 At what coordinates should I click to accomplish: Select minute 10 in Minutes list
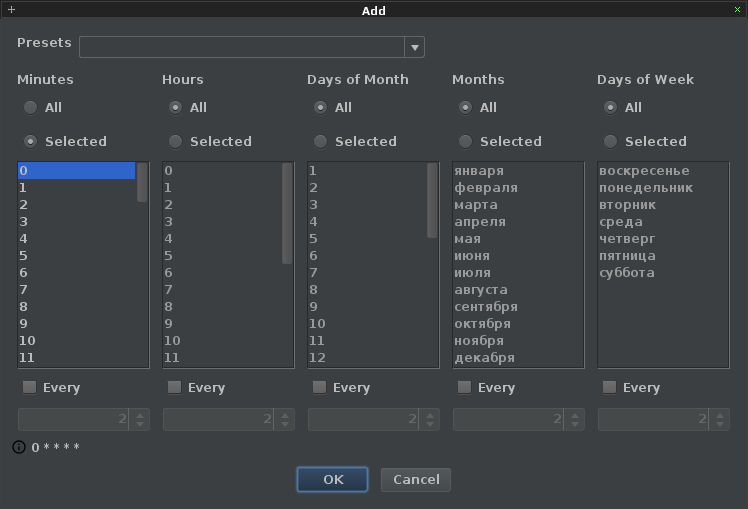(77, 341)
